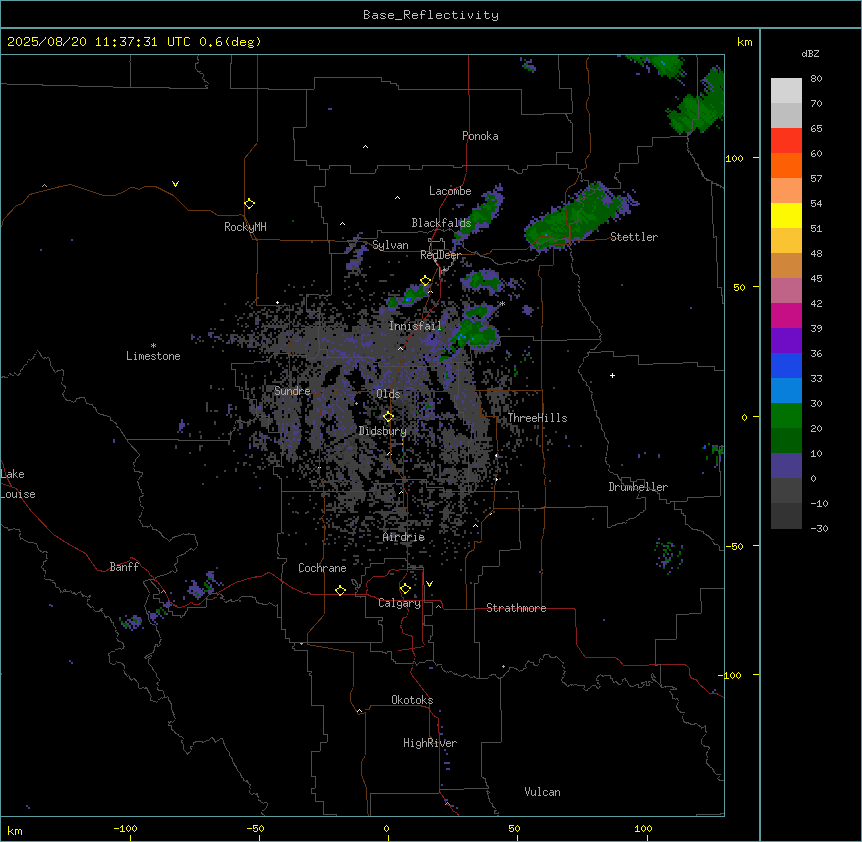The height and width of the screenshot is (842, 862).
Task: Select the RedDeer city label
Action: pos(440,255)
